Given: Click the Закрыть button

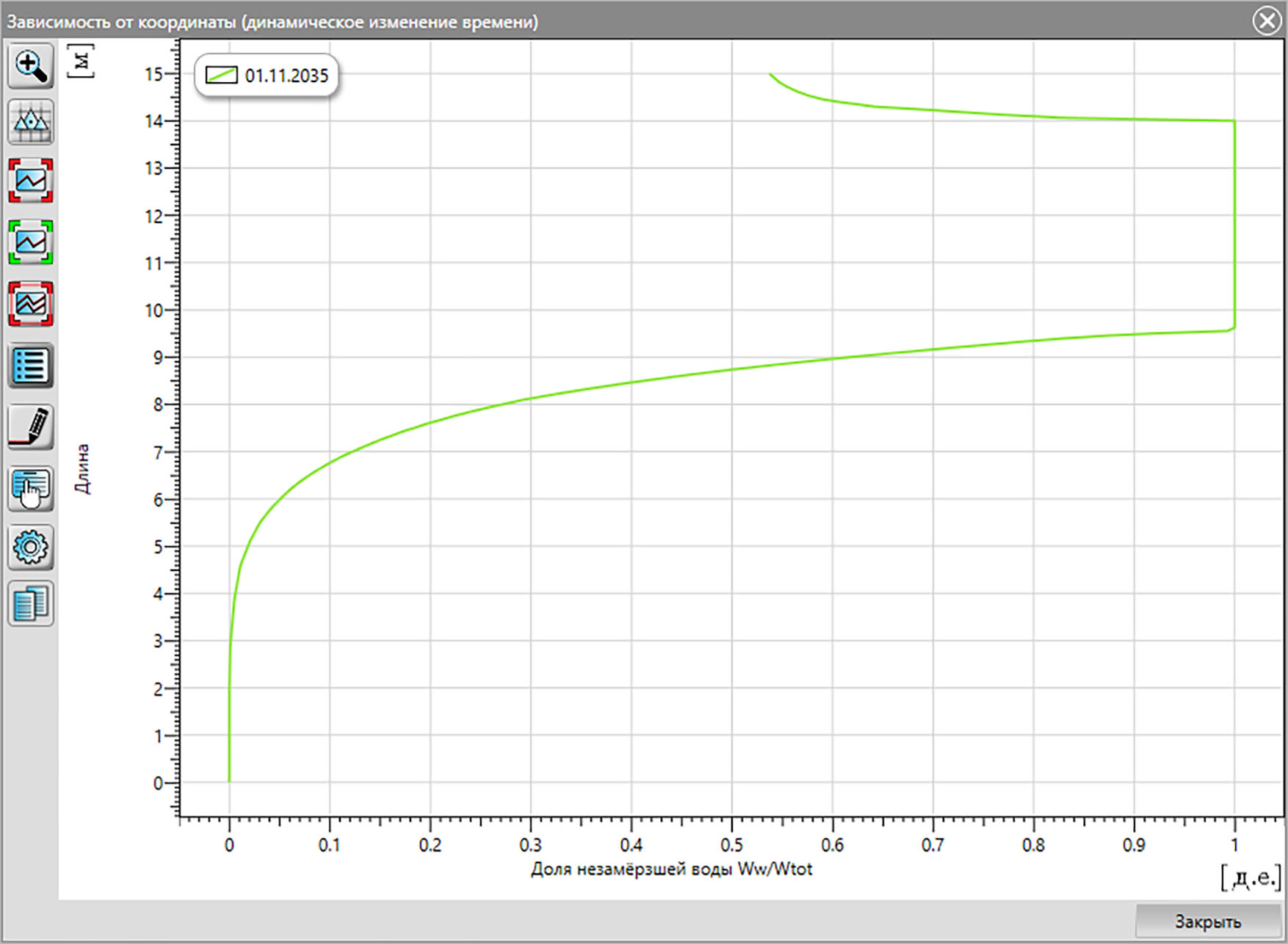Looking at the screenshot, I should (1208, 921).
